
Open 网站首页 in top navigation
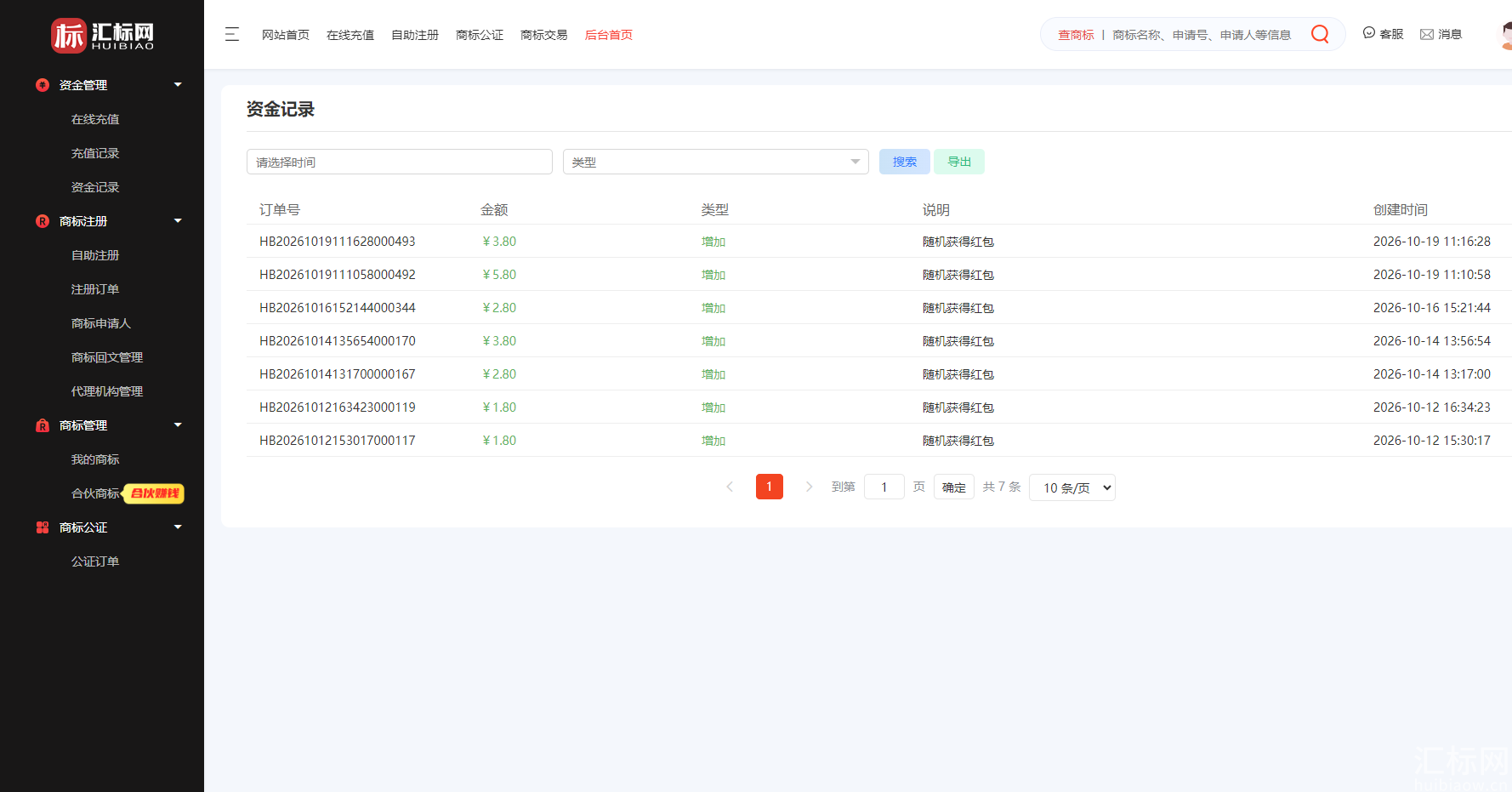coord(286,35)
